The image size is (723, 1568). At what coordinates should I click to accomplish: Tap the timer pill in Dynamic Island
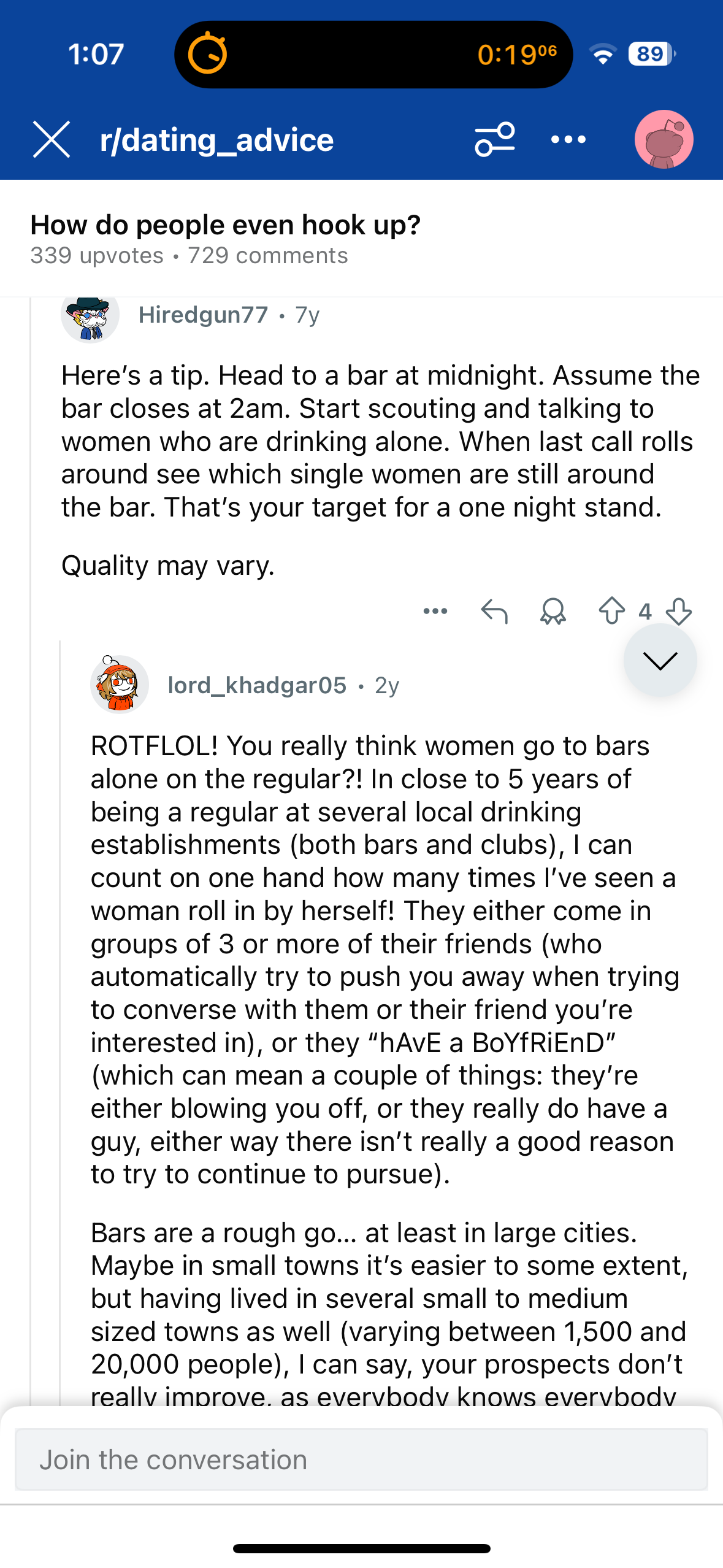373,55
